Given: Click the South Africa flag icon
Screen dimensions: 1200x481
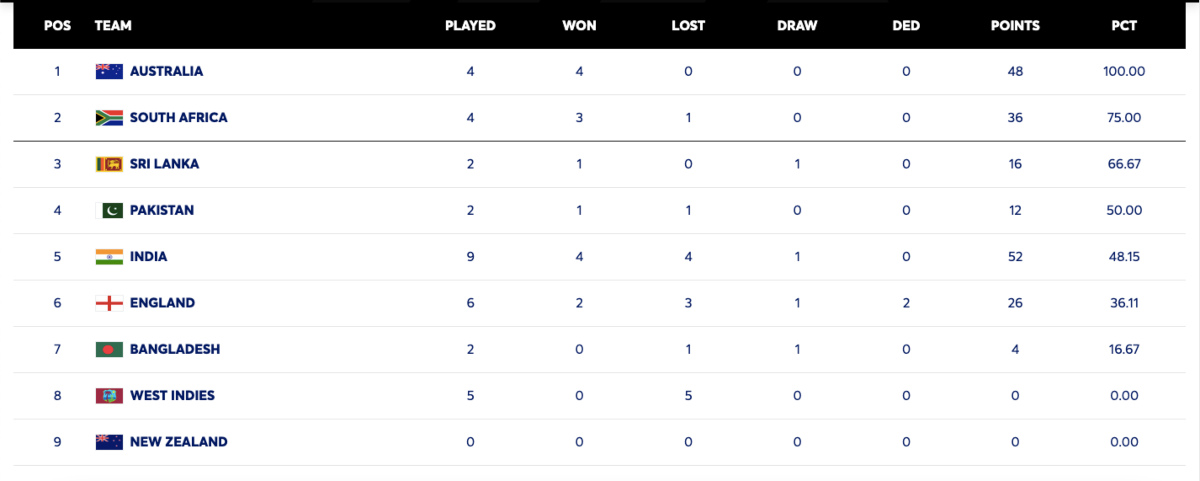Looking at the screenshot, I should coord(109,117).
